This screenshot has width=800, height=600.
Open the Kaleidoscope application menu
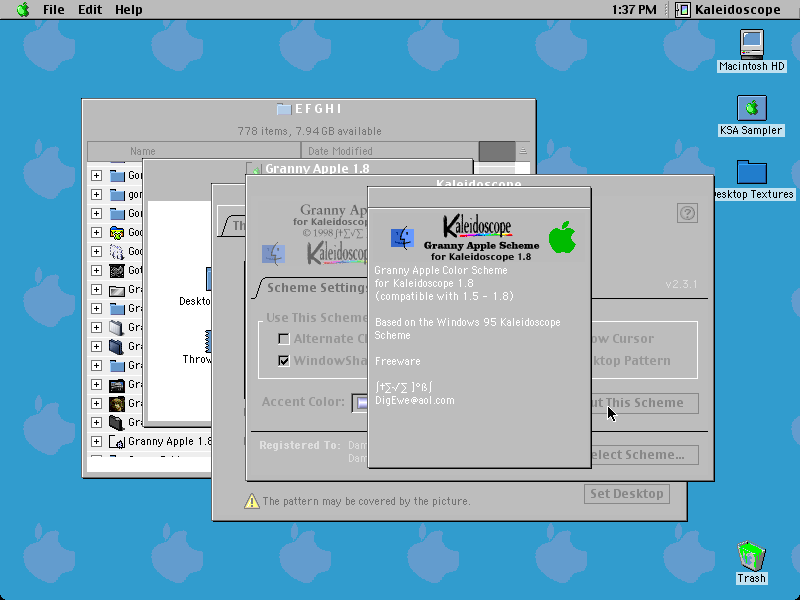click(728, 10)
